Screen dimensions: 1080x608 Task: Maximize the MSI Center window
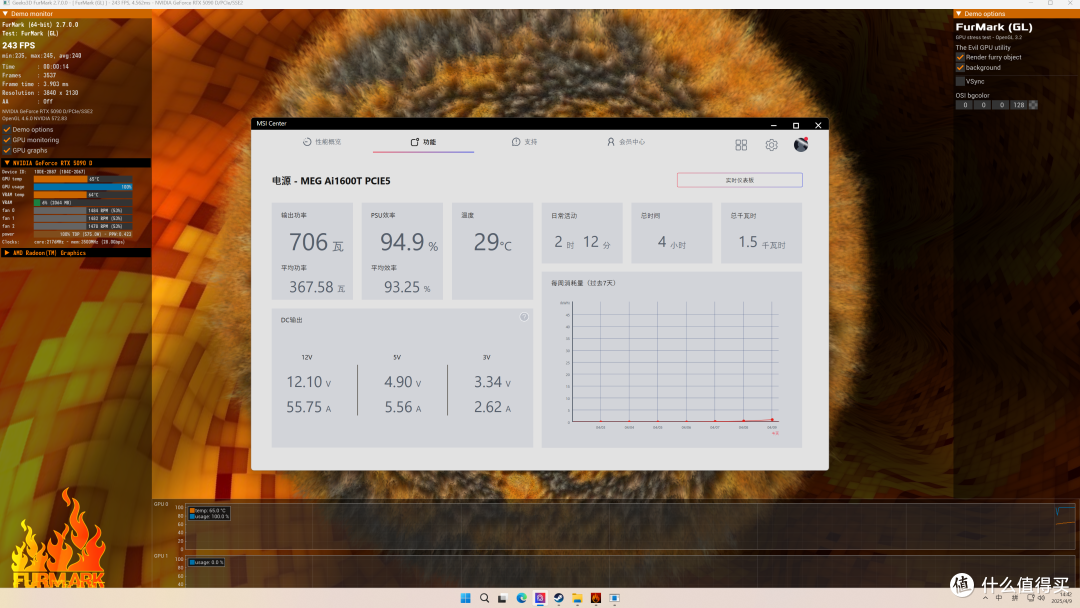pos(796,125)
